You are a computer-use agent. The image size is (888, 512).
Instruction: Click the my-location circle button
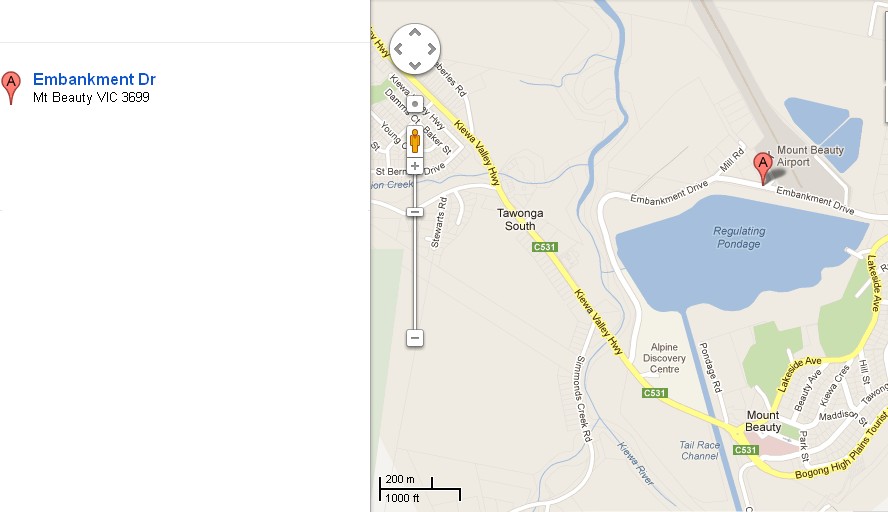point(415,104)
